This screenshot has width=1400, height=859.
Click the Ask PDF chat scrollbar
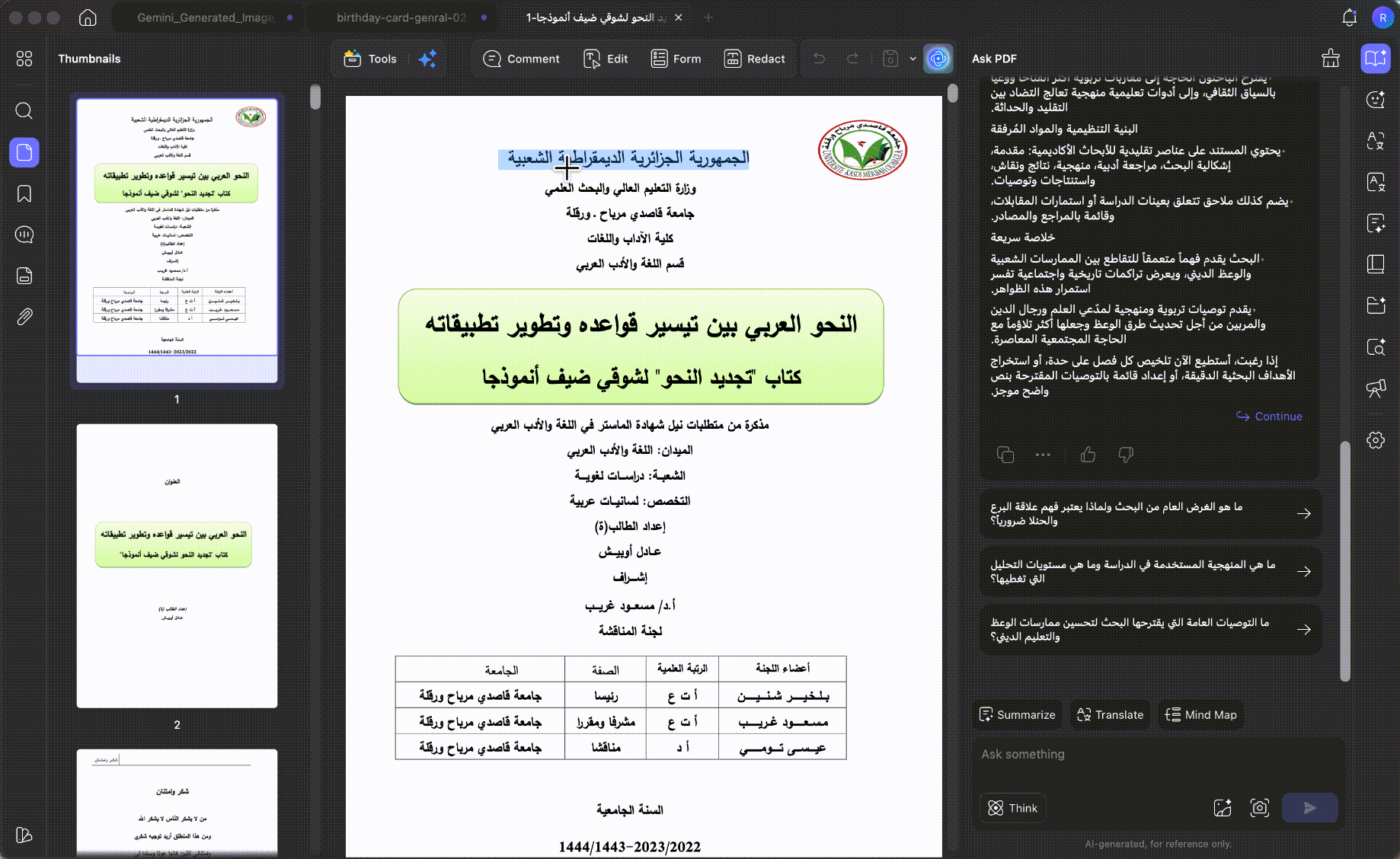[x=1345, y=560]
